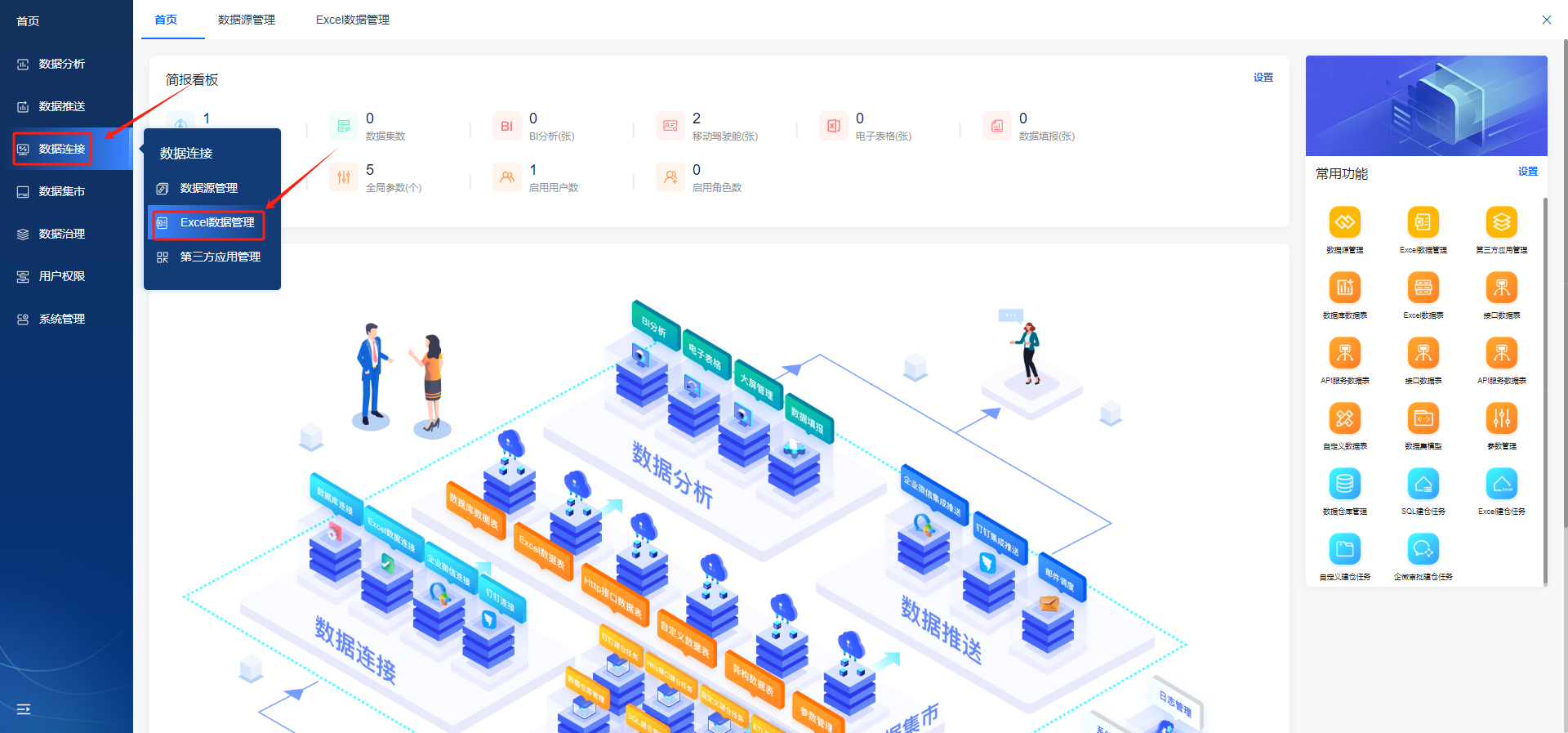
Task: Click the 启用用户数 label text
Action: (x=554, y=188)
